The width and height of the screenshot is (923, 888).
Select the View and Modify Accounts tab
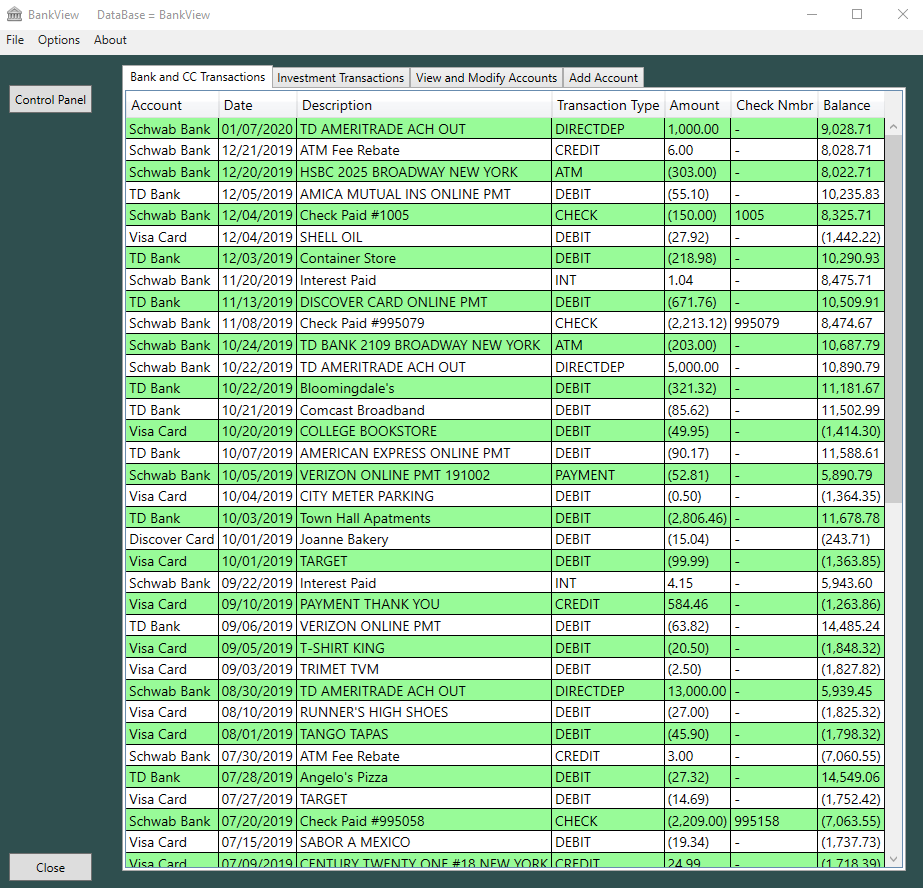tap(486, 78)
